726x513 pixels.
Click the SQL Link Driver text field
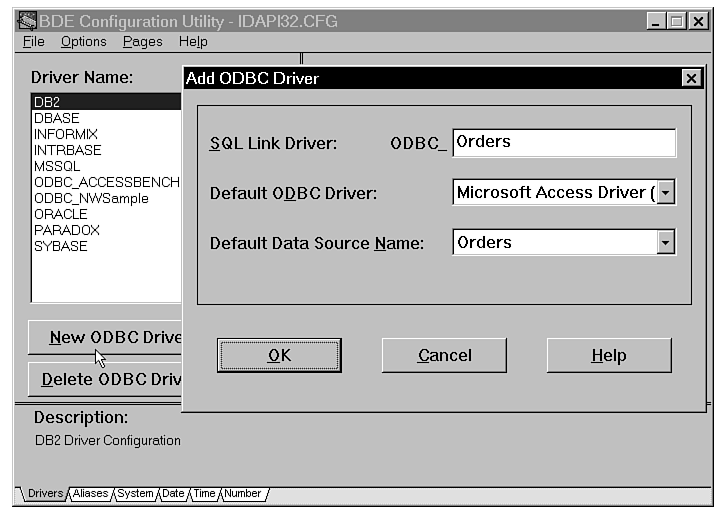coord(563,142)
